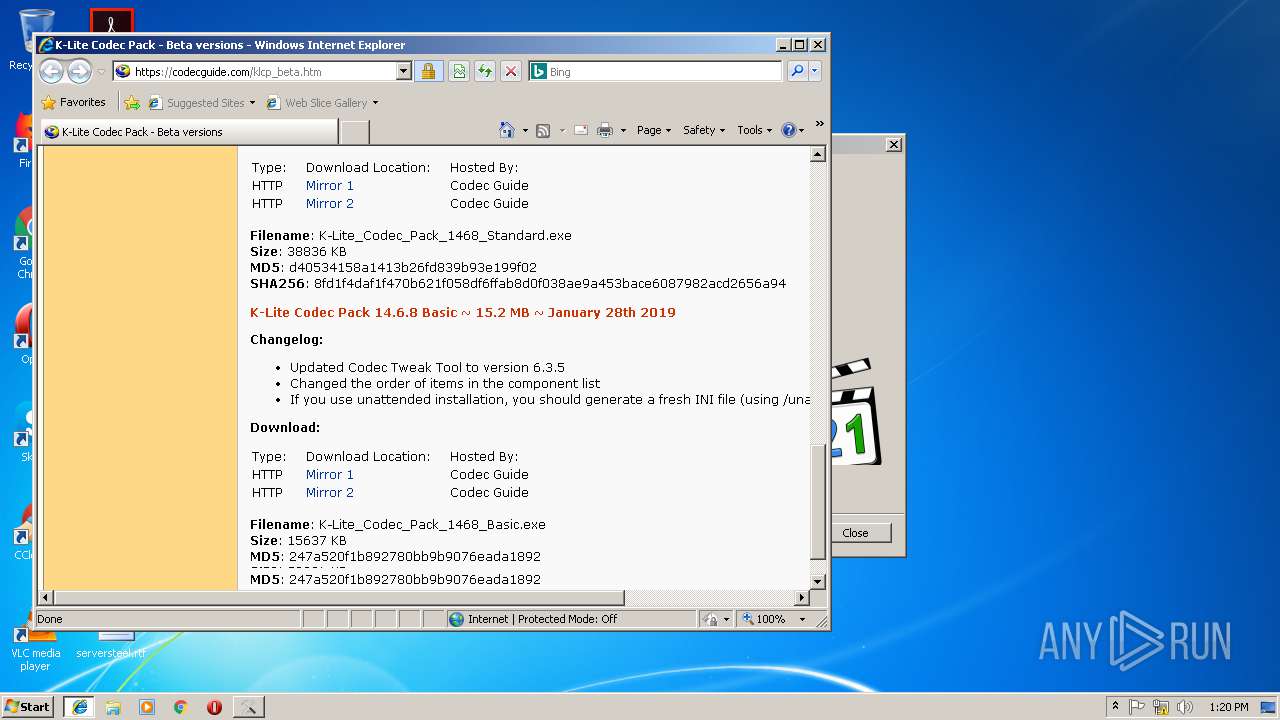Open the Tools menu
The height and width of the screenshot is (720, 1280).
754,130
